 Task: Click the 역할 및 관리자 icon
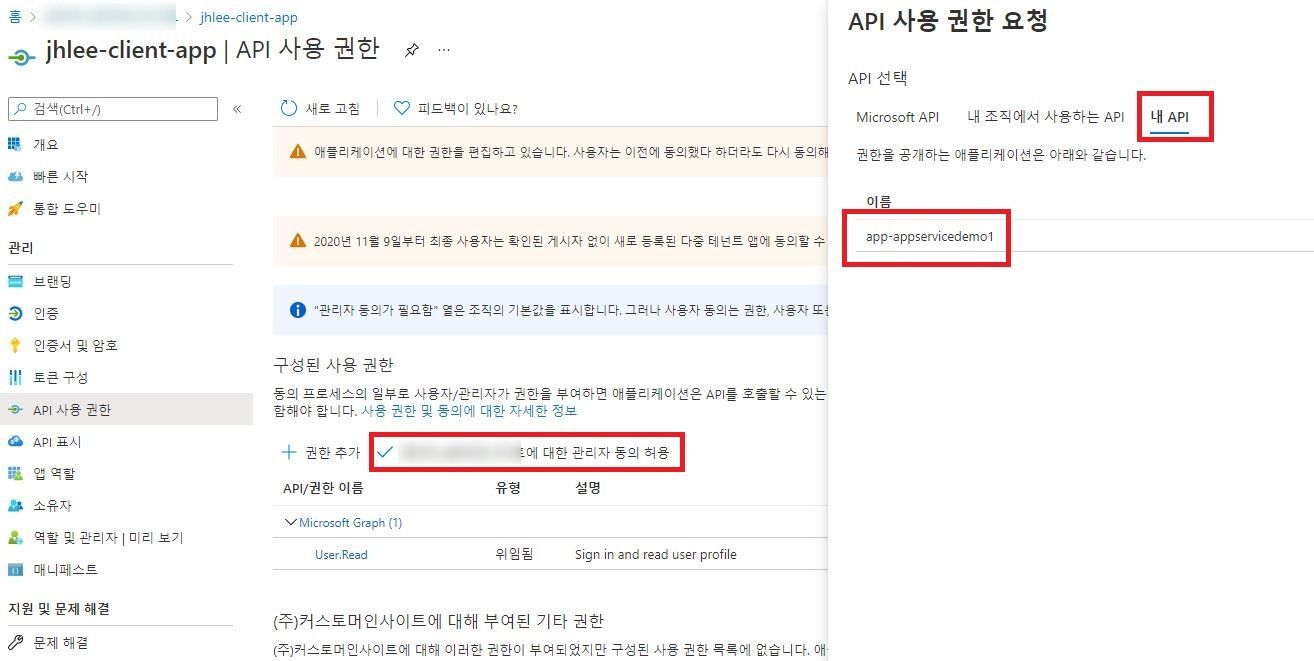[15, 537]
